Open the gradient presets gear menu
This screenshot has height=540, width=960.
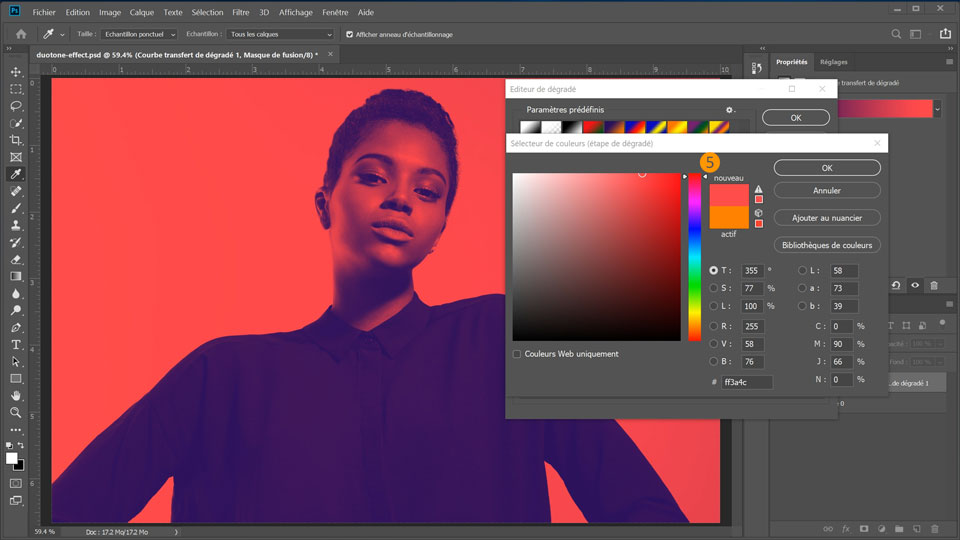[730, 110]
